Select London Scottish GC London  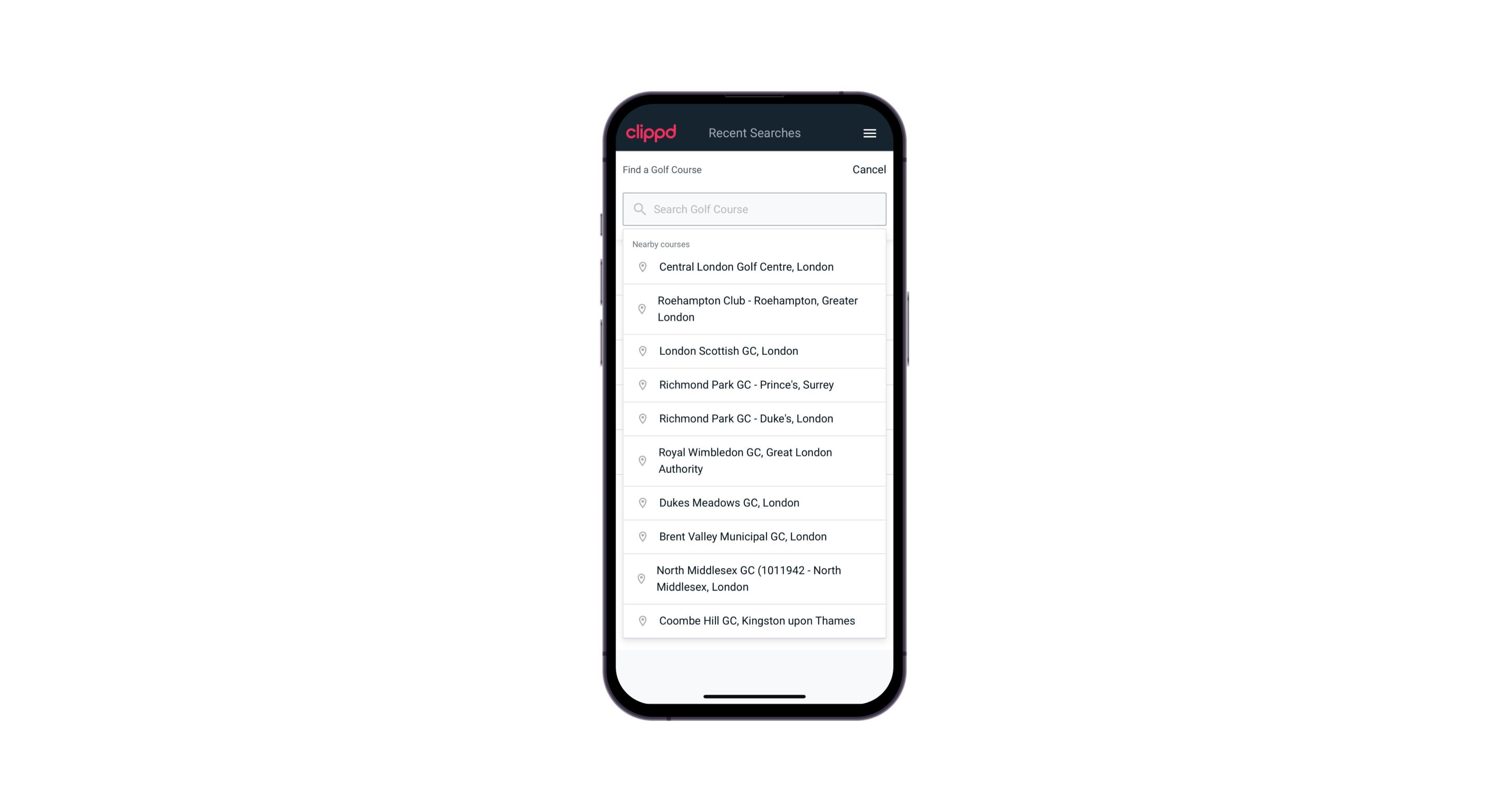(x=755, y=351)
